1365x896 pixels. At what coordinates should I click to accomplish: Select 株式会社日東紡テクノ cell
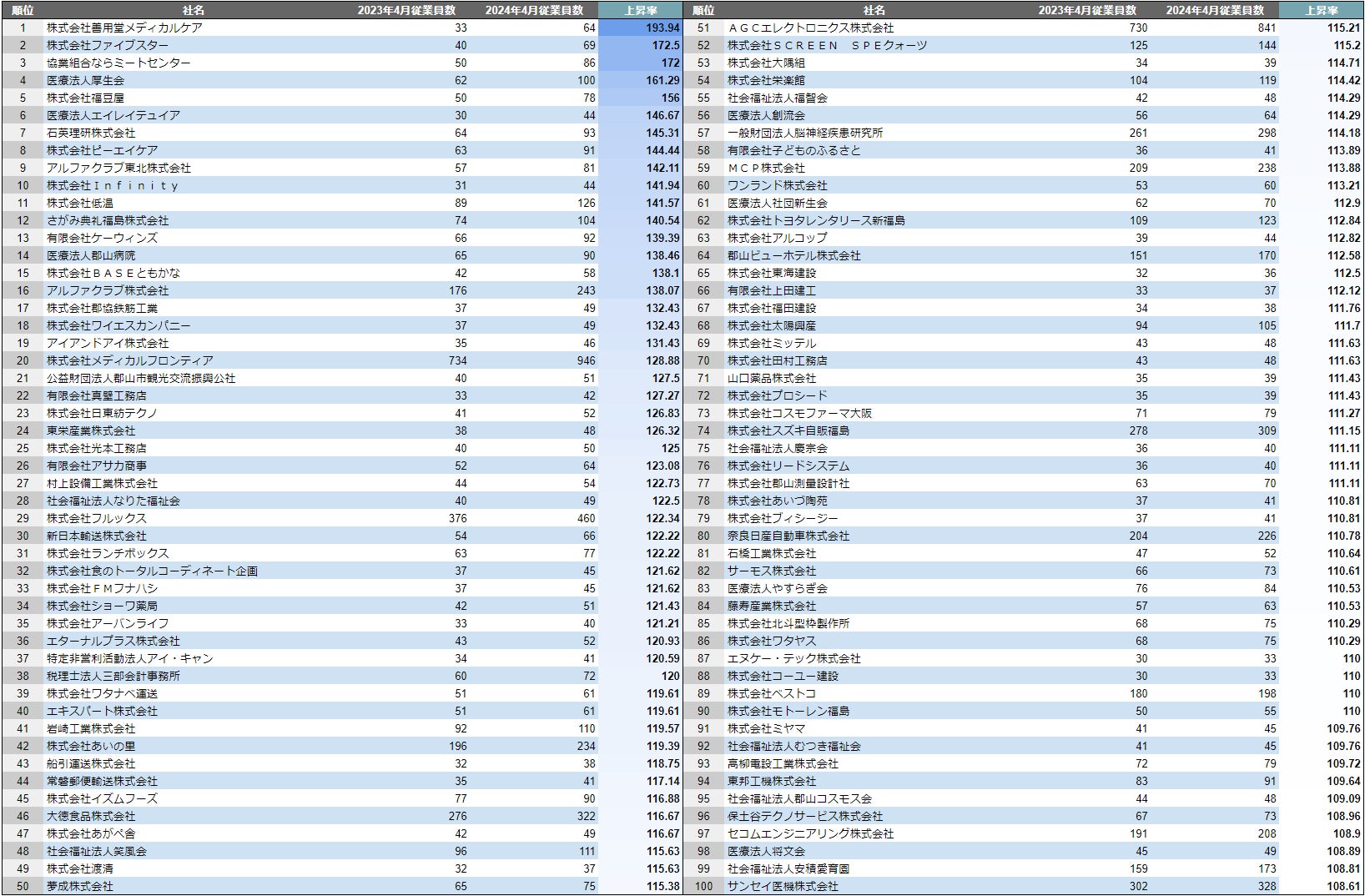[x=102, y=413]
